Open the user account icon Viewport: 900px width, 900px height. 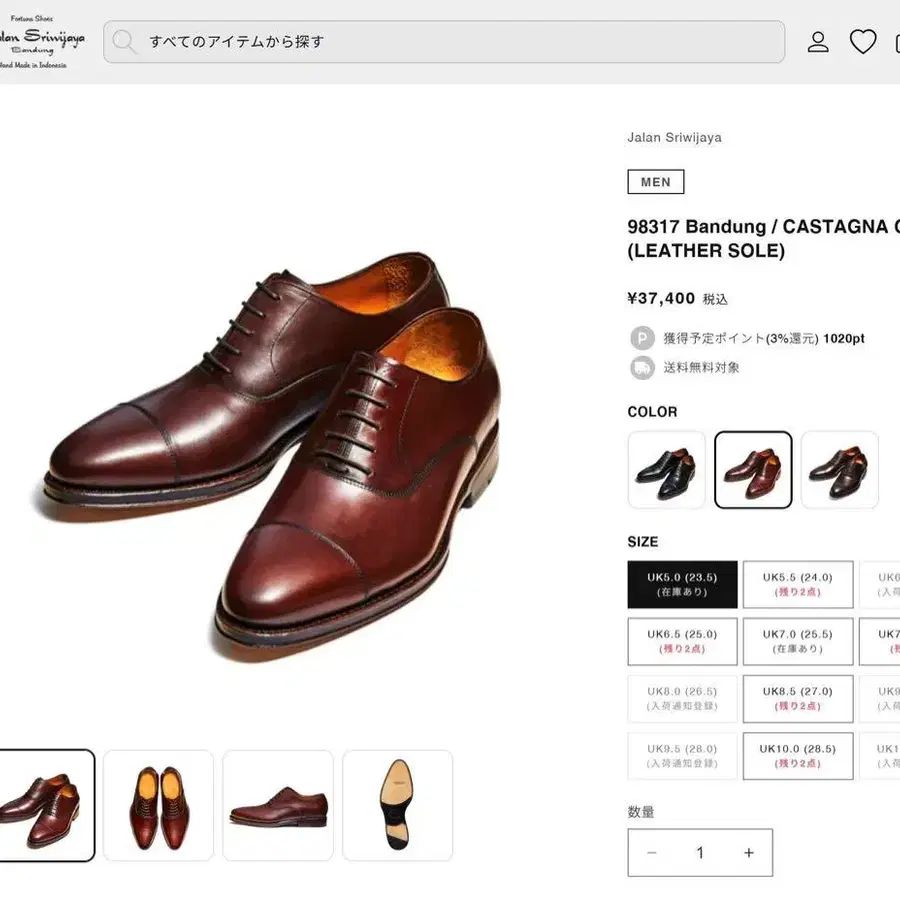[x=818, y=42]
